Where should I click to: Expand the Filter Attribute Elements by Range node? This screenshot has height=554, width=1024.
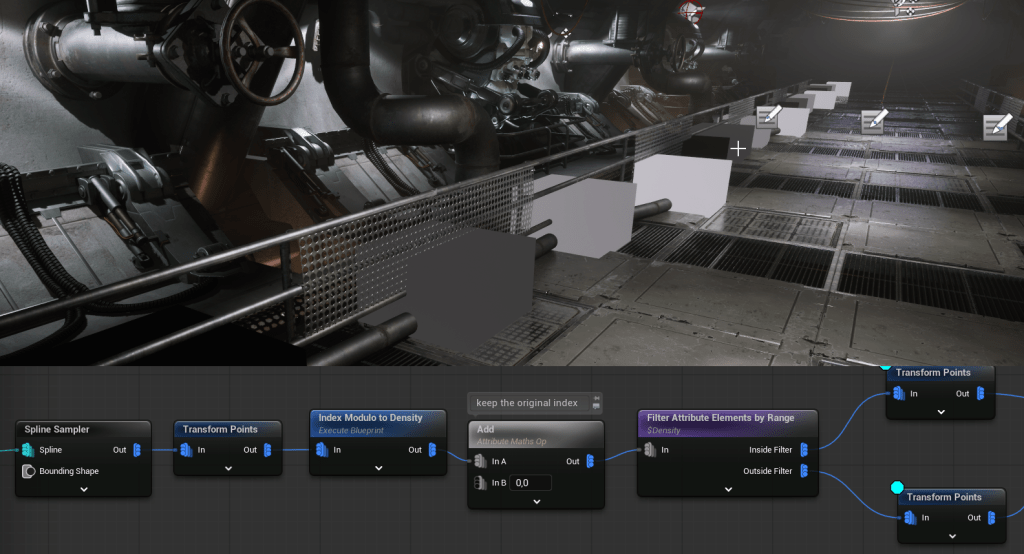pyautogui.click(x=729, y=489)
